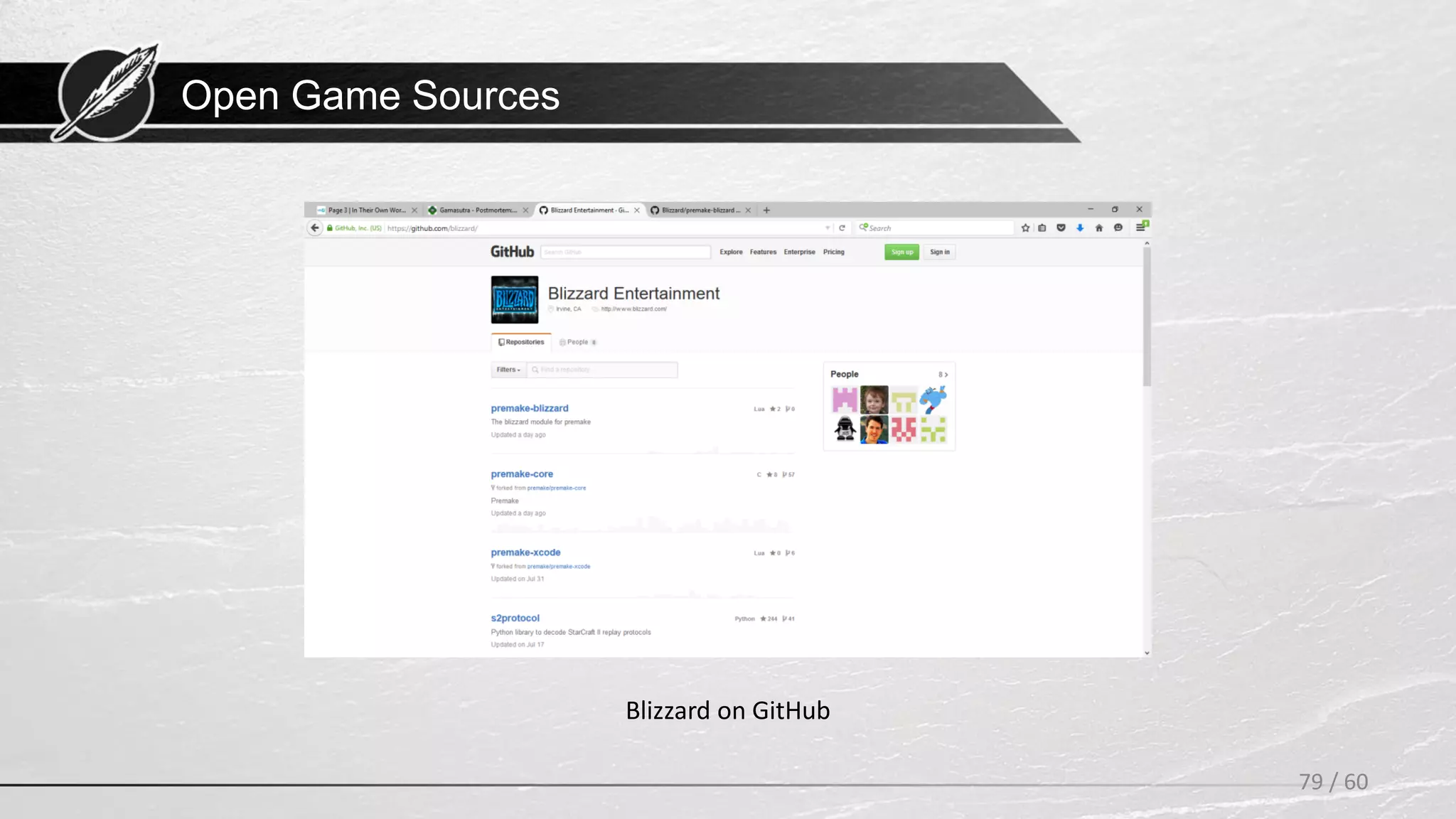
Task: Open the blue genie member avatar
Action: pyautogui.click(x=933, y=400)
